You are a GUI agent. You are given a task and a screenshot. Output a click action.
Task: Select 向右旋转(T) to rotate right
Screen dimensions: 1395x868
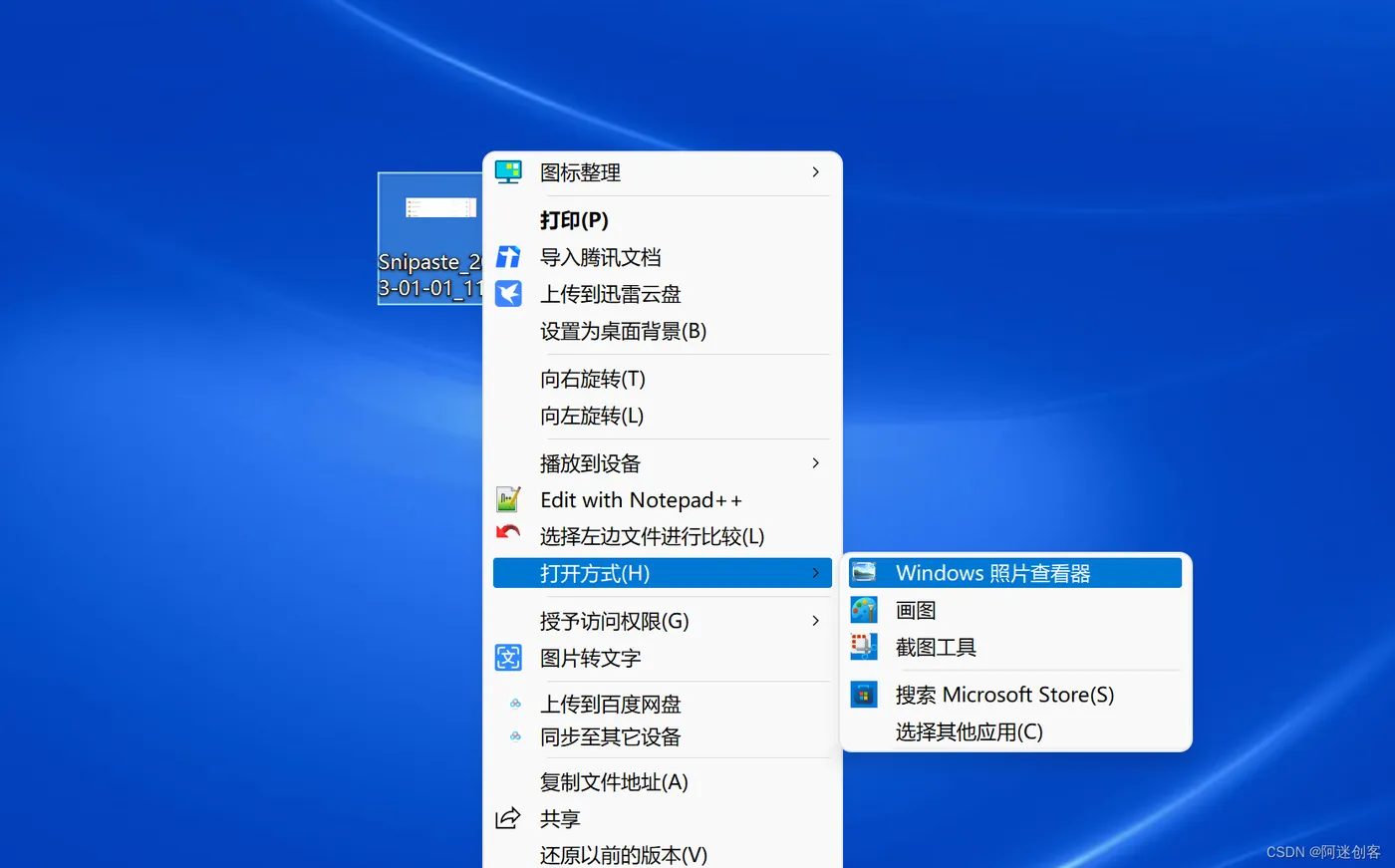pos(663,379)
